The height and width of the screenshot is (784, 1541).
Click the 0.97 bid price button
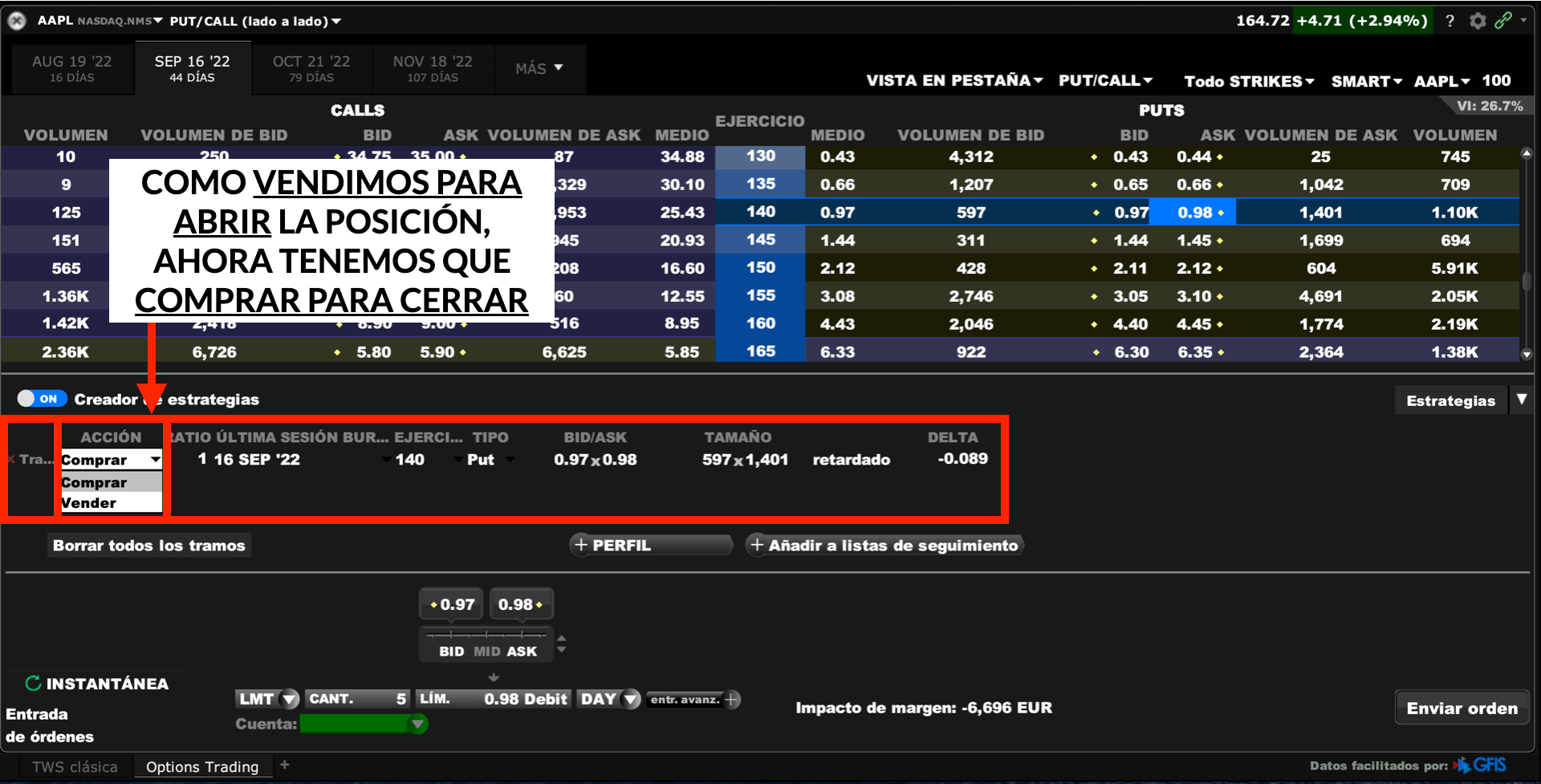point(451,604)
